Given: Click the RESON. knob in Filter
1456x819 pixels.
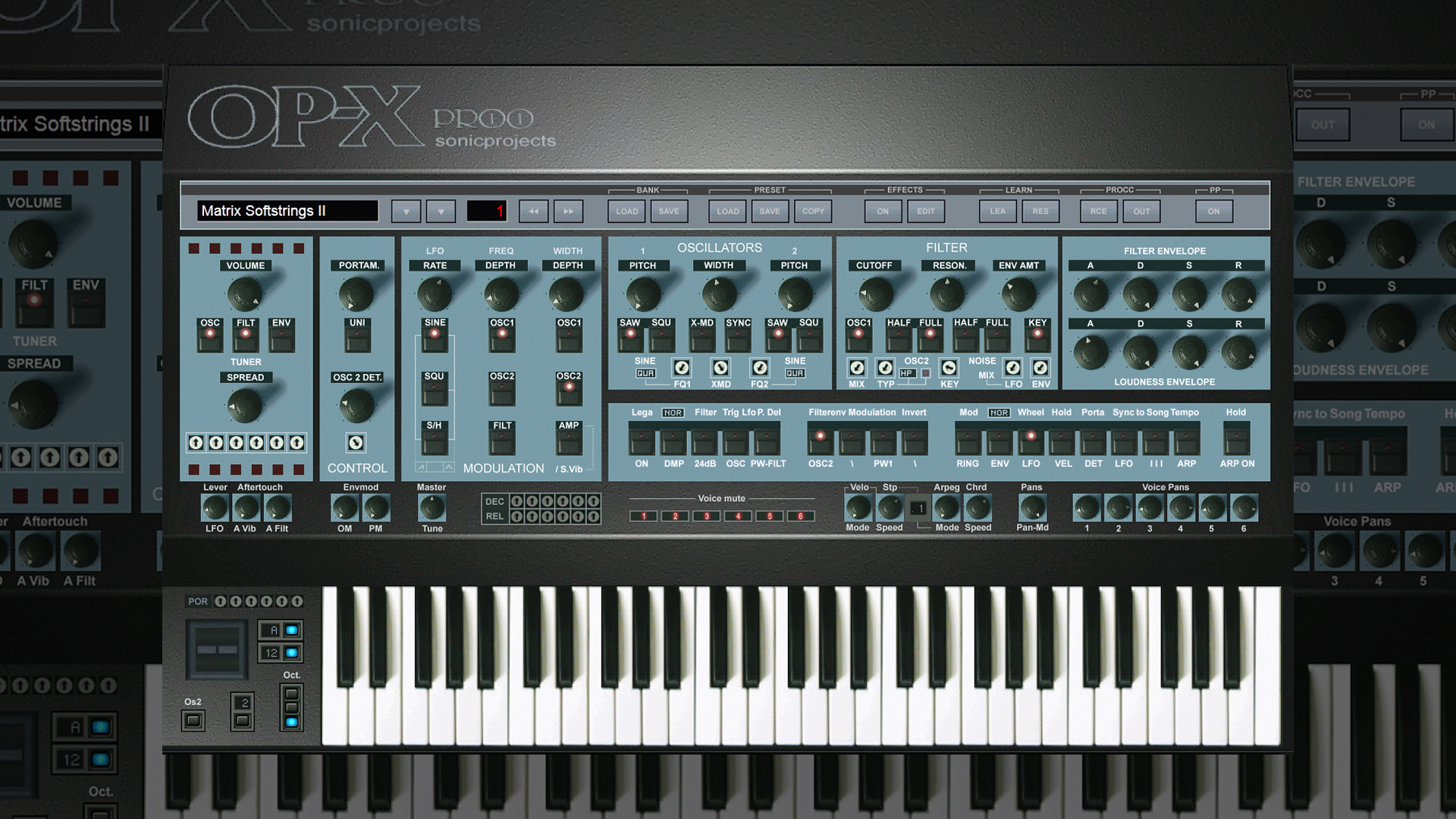Looking at the screenshot, I should click(946, 294).
